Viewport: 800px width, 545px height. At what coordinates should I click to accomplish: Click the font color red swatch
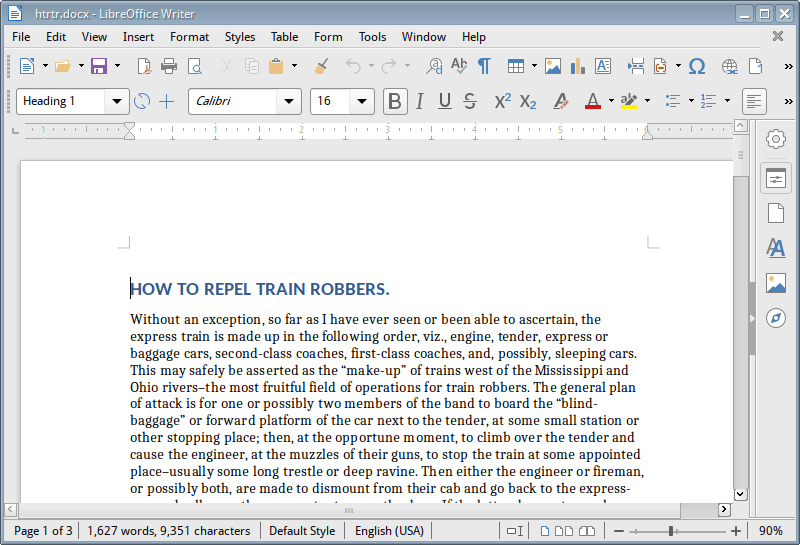(x=591, y=101)
